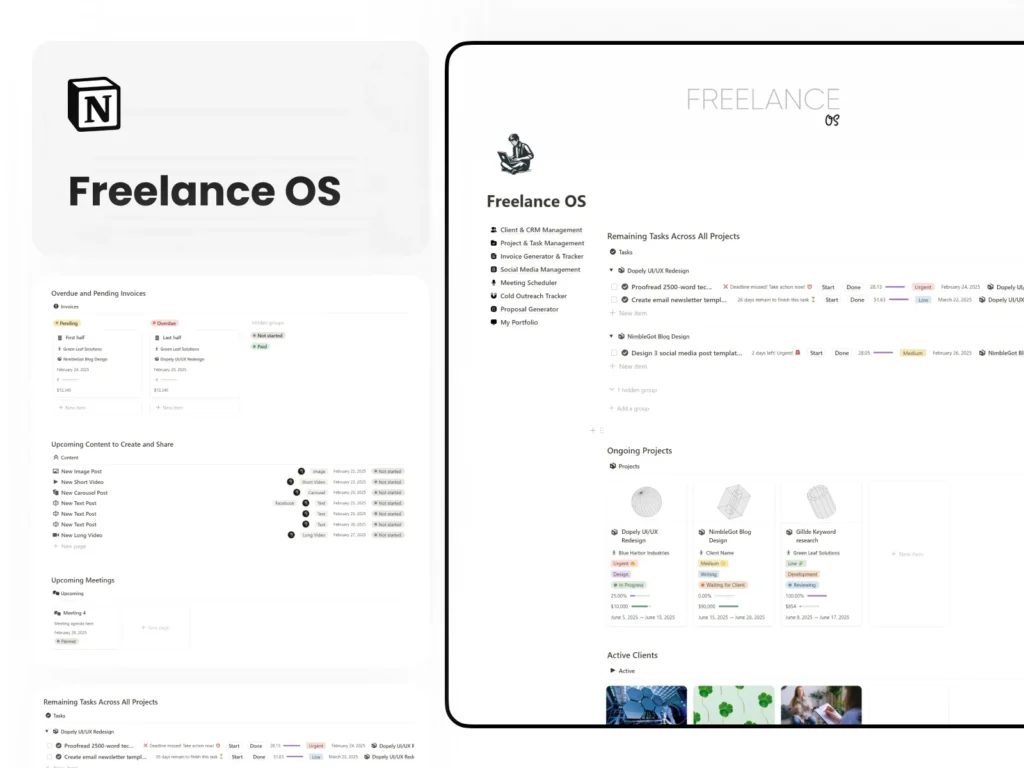Click Social Media Management icon
The image size is (1024, 768).
pyautogui.click(x=494, y=269)
